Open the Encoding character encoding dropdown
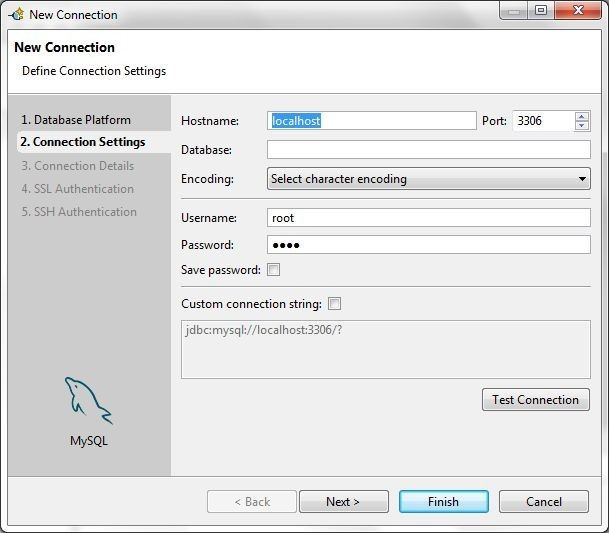 [x=429, y=179]
